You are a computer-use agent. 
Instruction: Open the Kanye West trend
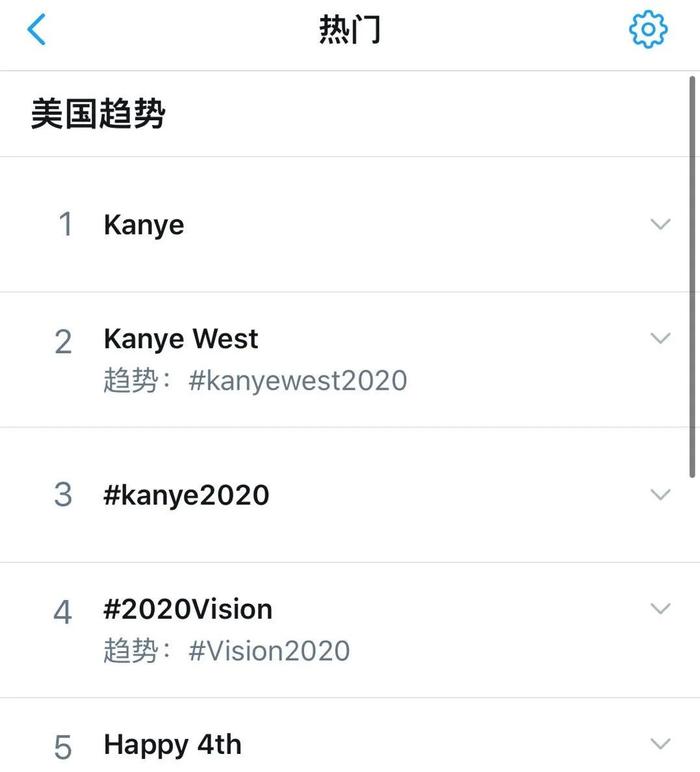click(181, 339)
